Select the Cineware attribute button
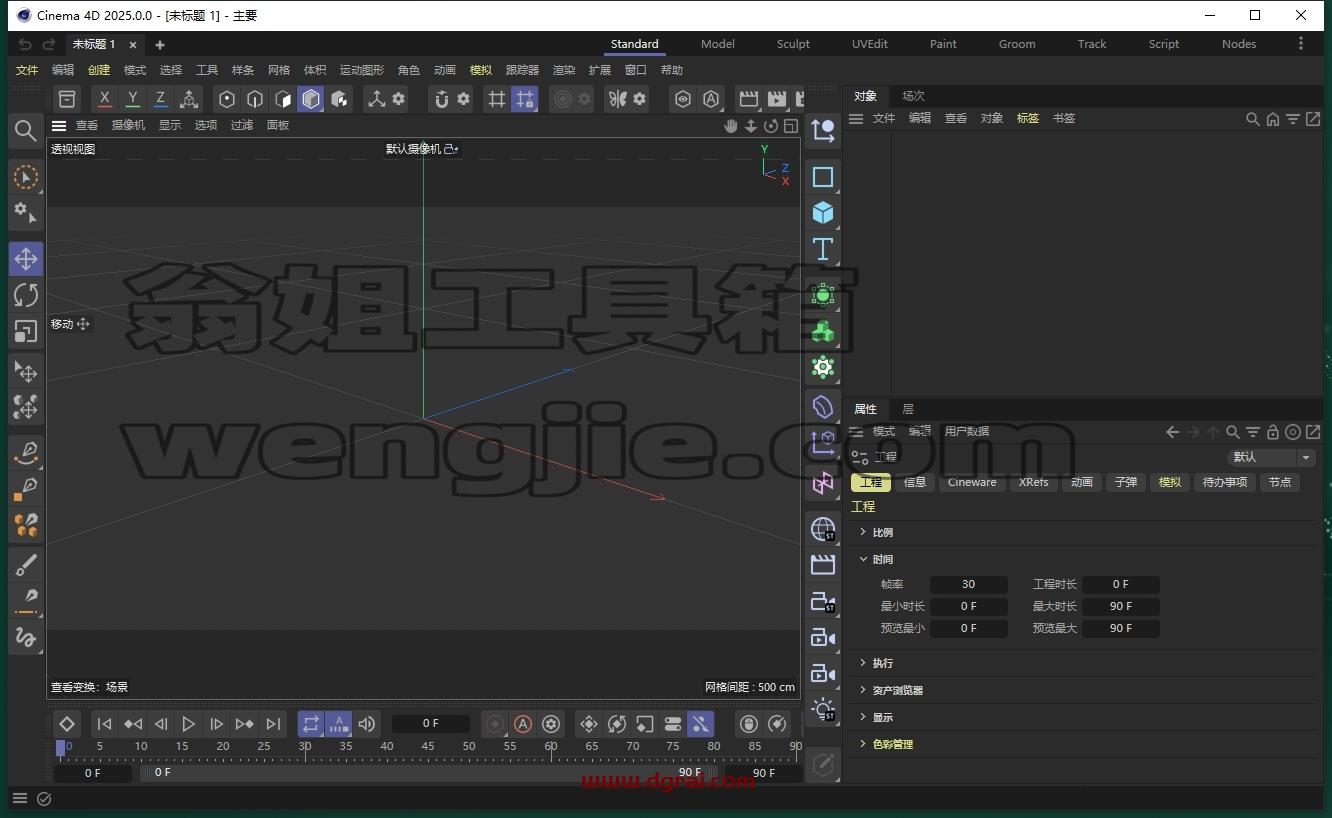 tap(972, 482)
